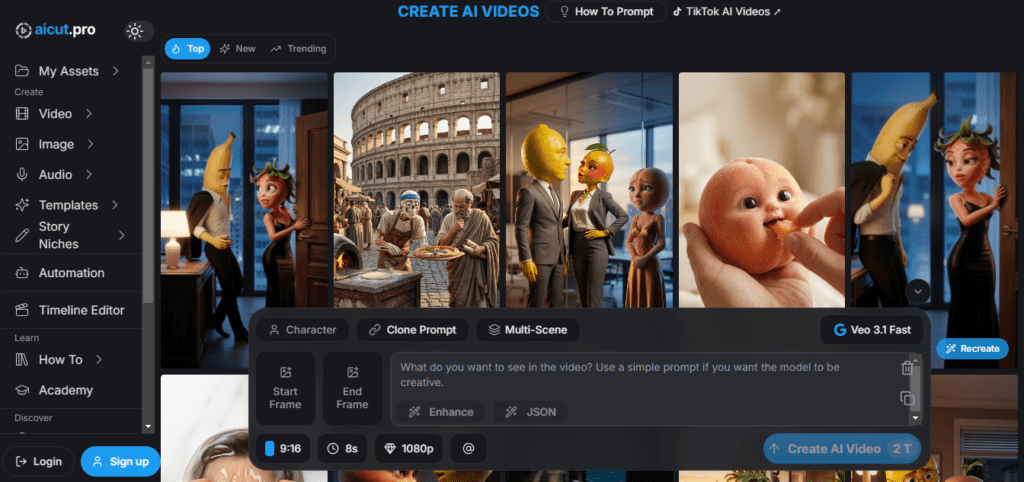The width and height of the screenshot is (1024, 482).
Task: Click the TikTok logo icon
Action: (x=677, y=12)
